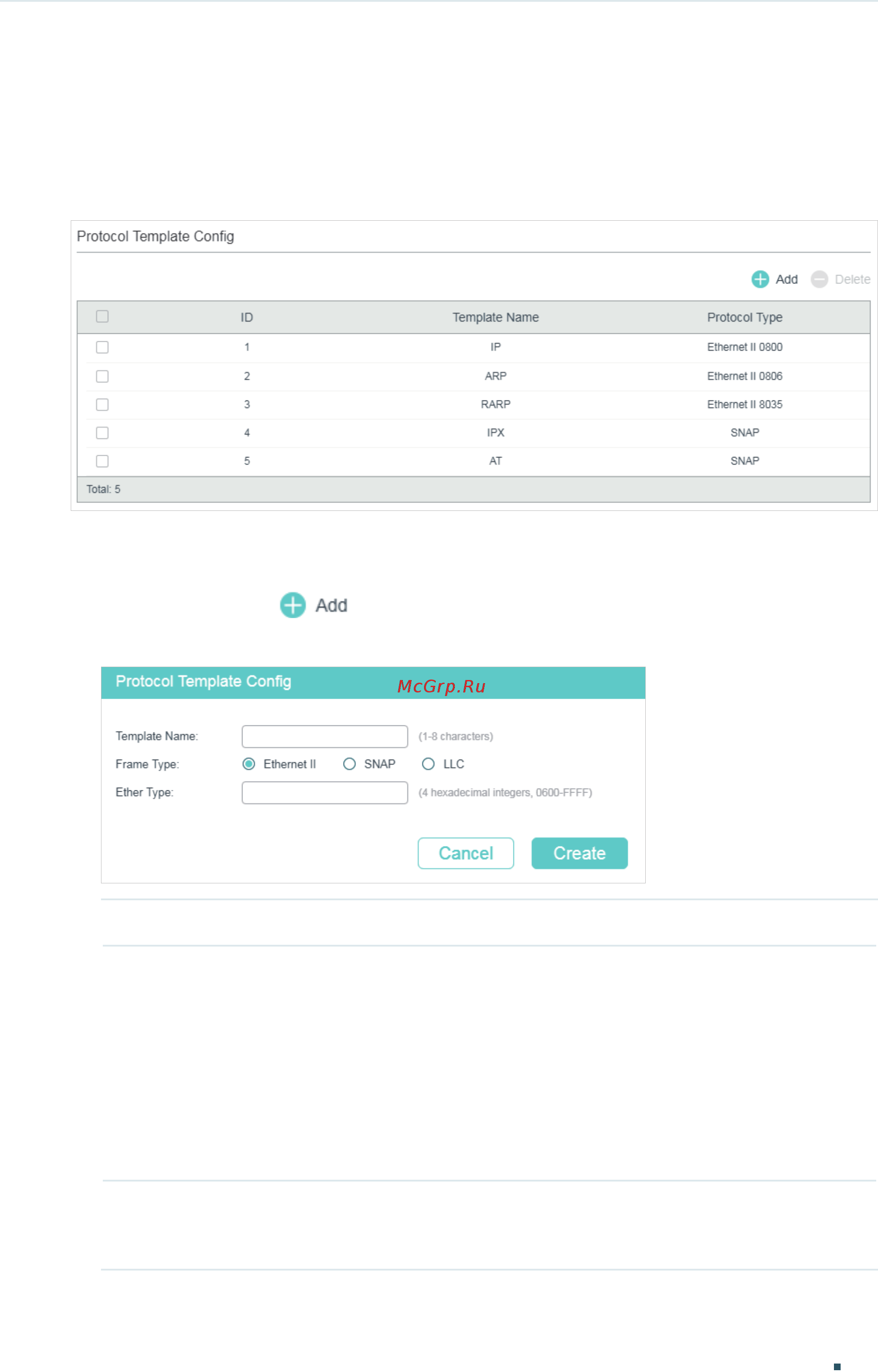Image resolution: width=878 pixels, height=1372 pixels.
Task: Tick the IPX row checkbox
Action: pyautogui.click(x=102, y=433)
